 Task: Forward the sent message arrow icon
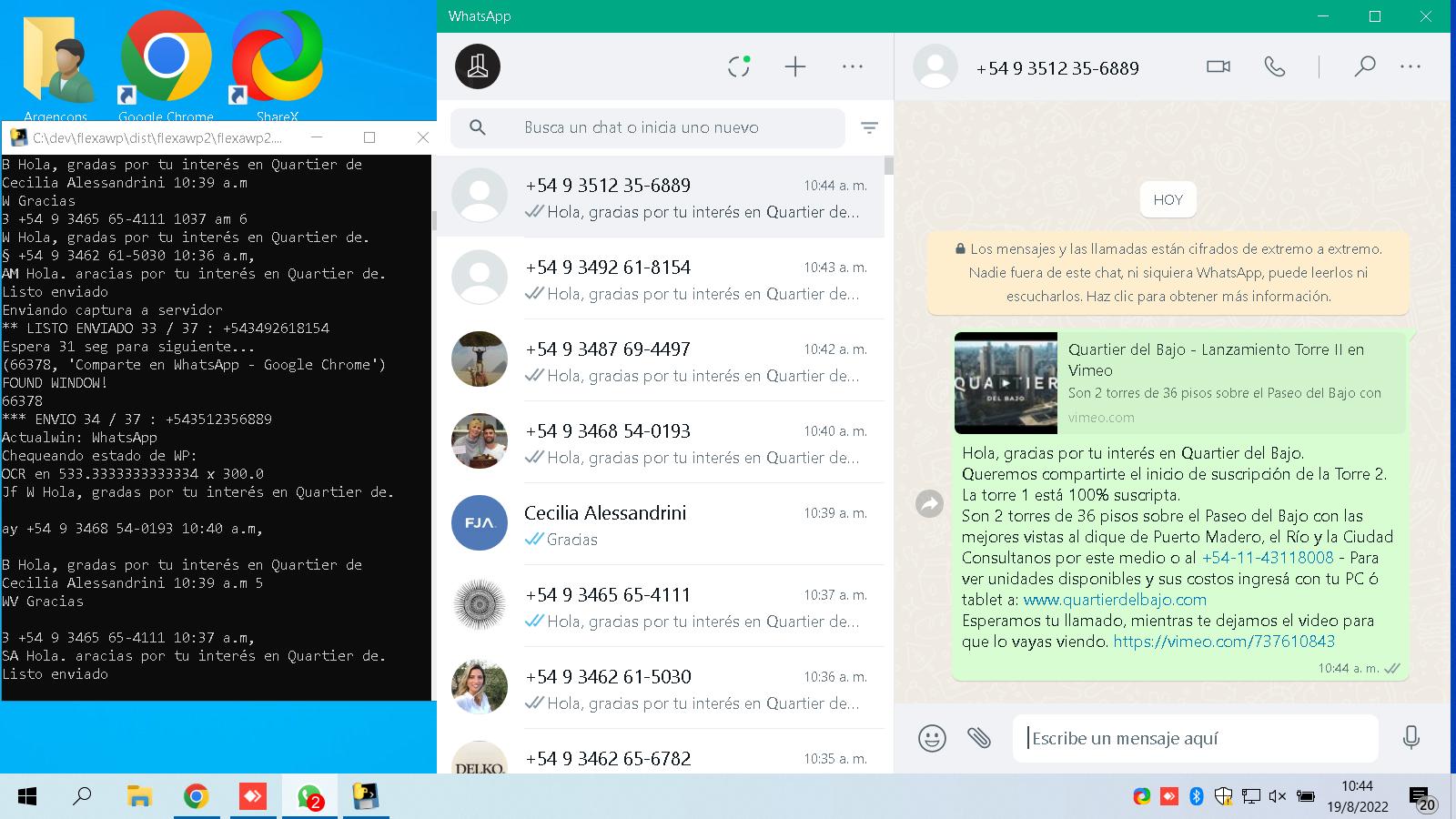click(929, 503)
